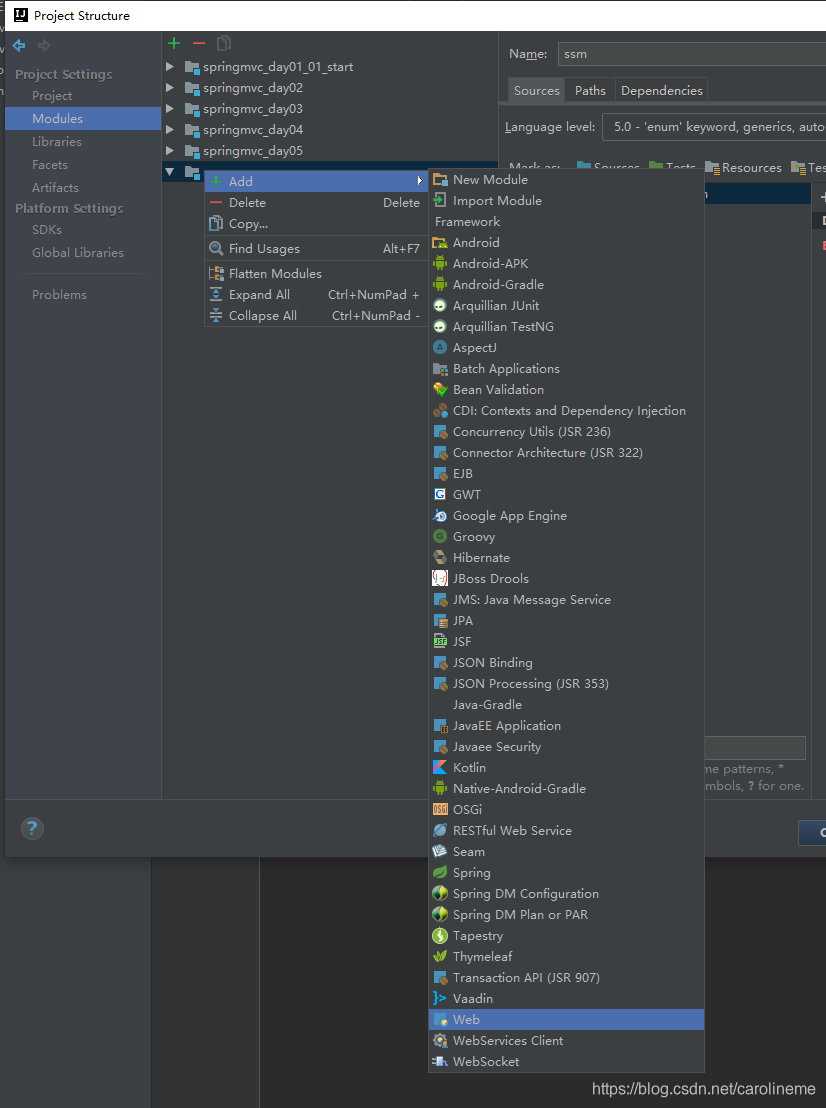Select the RESTful Web Service icon
Viewport: 826px width, 1108px height.
[439, 830]
